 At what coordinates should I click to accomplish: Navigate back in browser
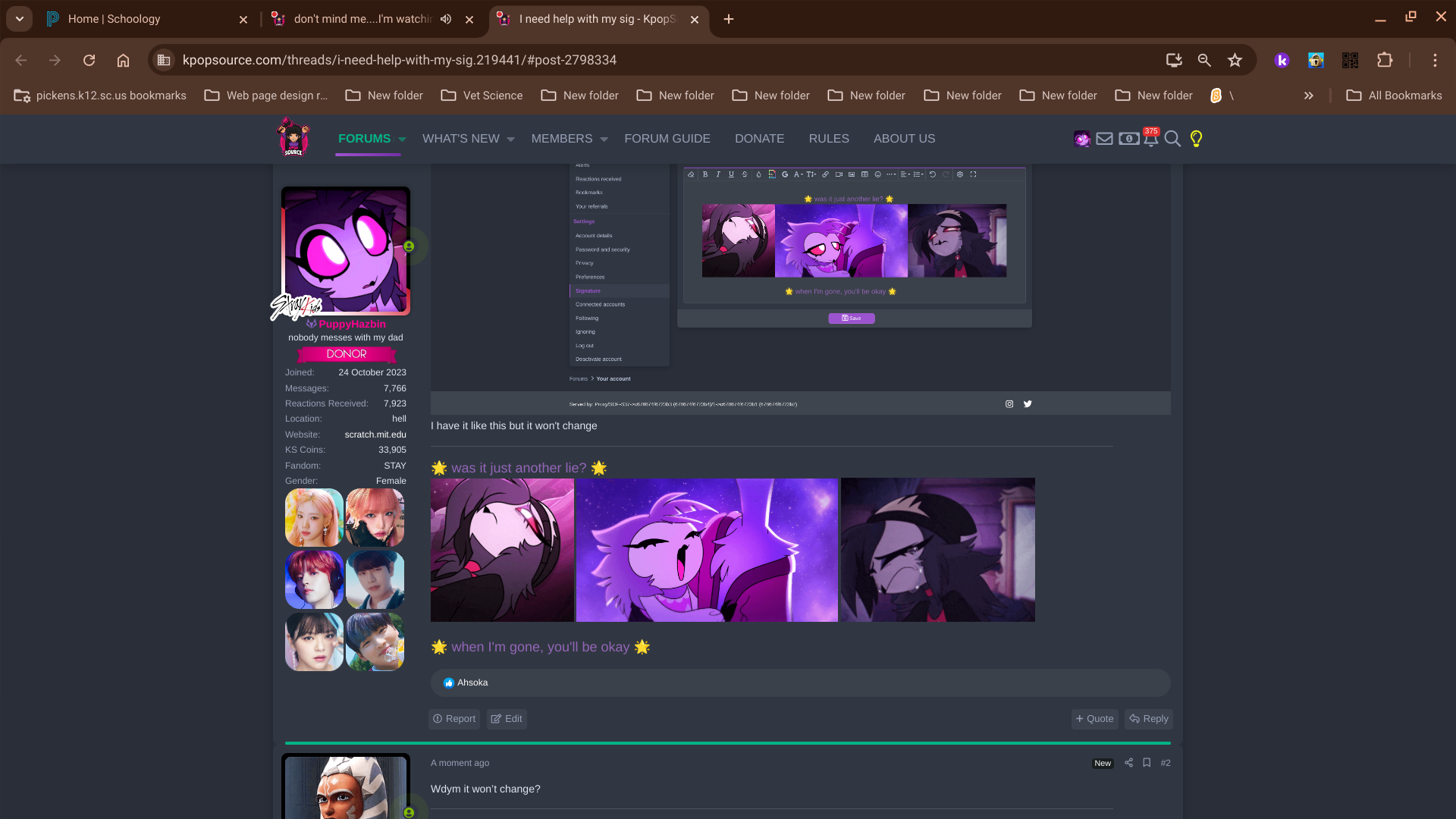[21, 60]
